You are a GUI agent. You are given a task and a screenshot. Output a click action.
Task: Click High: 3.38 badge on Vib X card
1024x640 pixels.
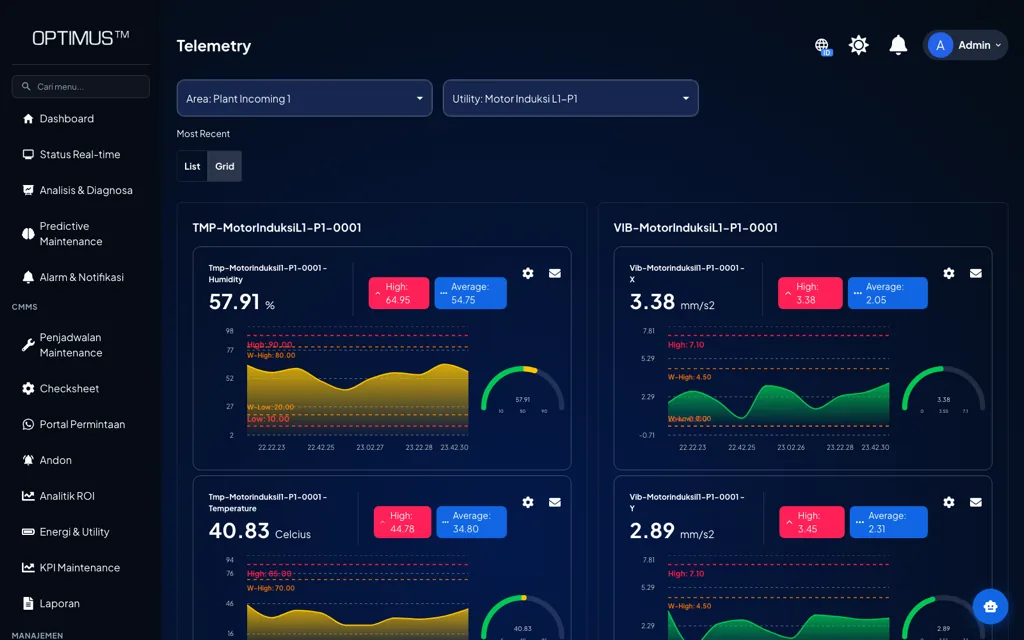[x=810, y=293]
